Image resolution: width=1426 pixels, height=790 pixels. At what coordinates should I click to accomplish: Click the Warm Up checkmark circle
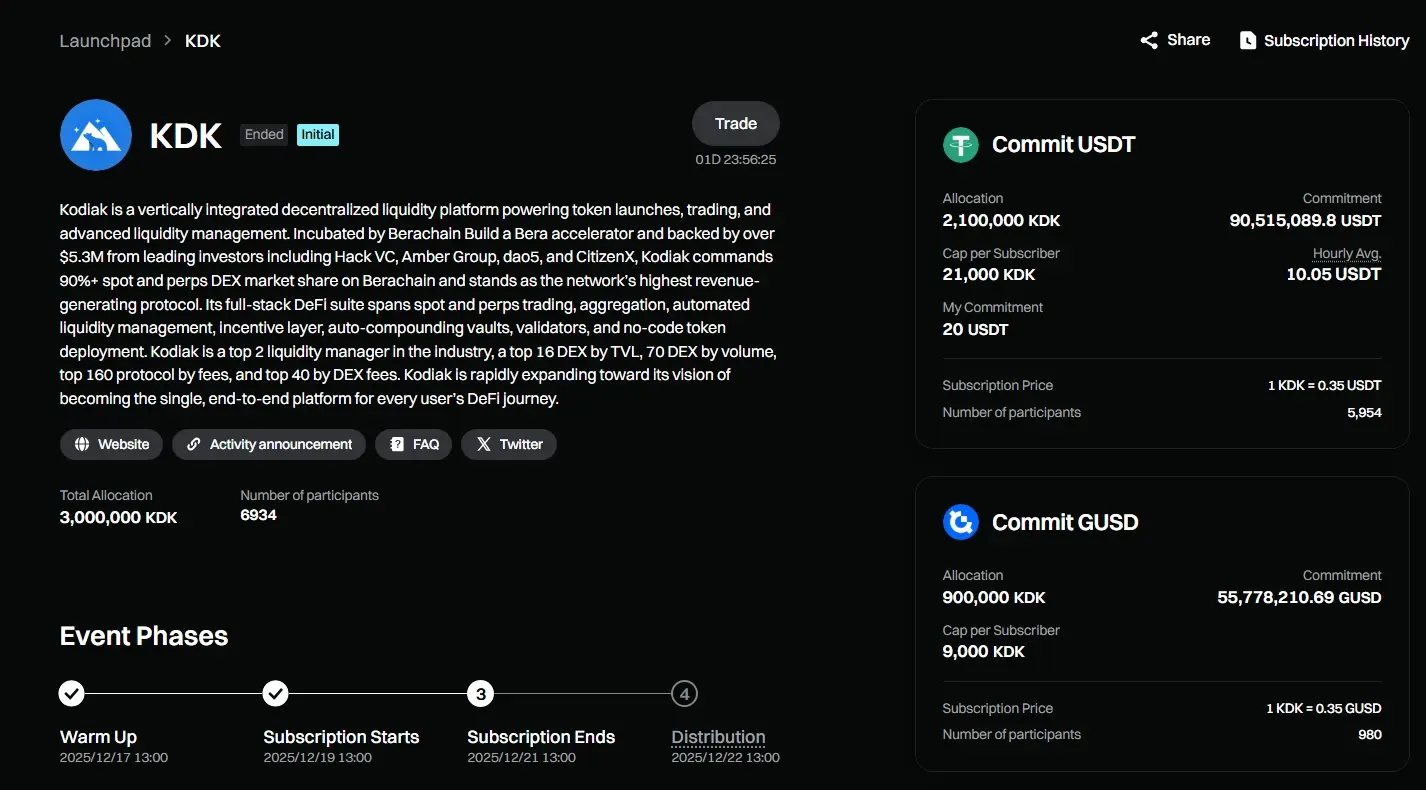(72, 693)
